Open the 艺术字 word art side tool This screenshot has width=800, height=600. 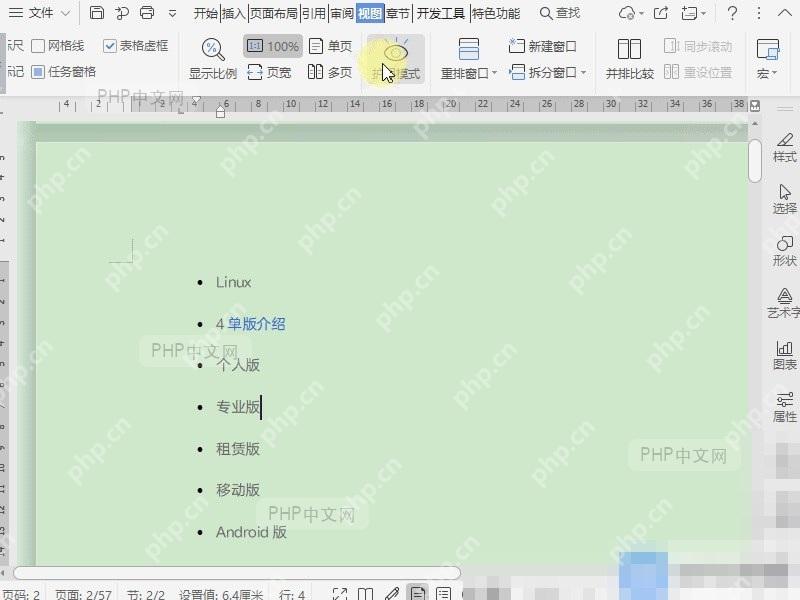tap(785, 304)
